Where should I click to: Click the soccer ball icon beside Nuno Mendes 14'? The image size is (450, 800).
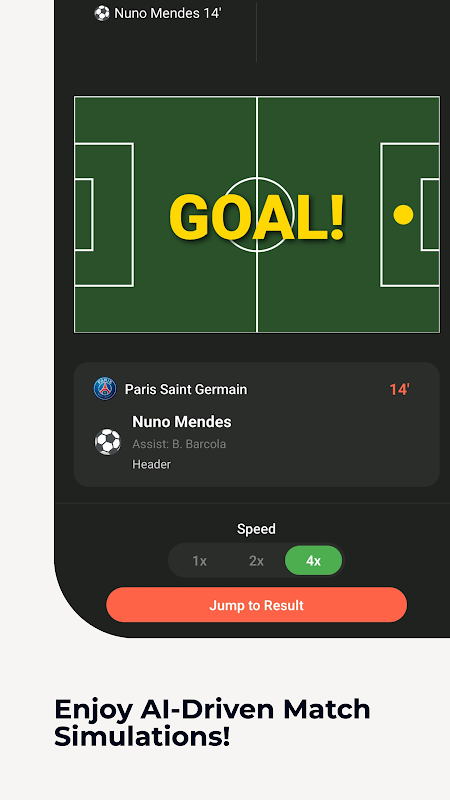coord(102,13)
